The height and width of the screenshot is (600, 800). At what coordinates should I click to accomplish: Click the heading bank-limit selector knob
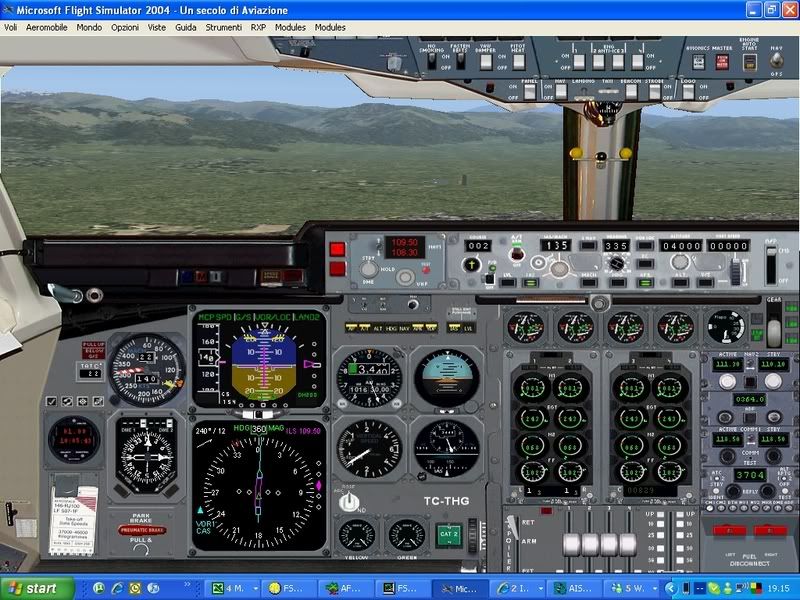coord(616,264)
